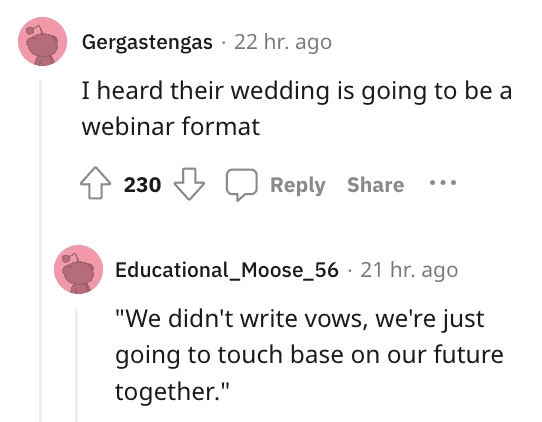
Task: Collapse the Educational_Moose_56 reply thread line
Action: (76, 365)
